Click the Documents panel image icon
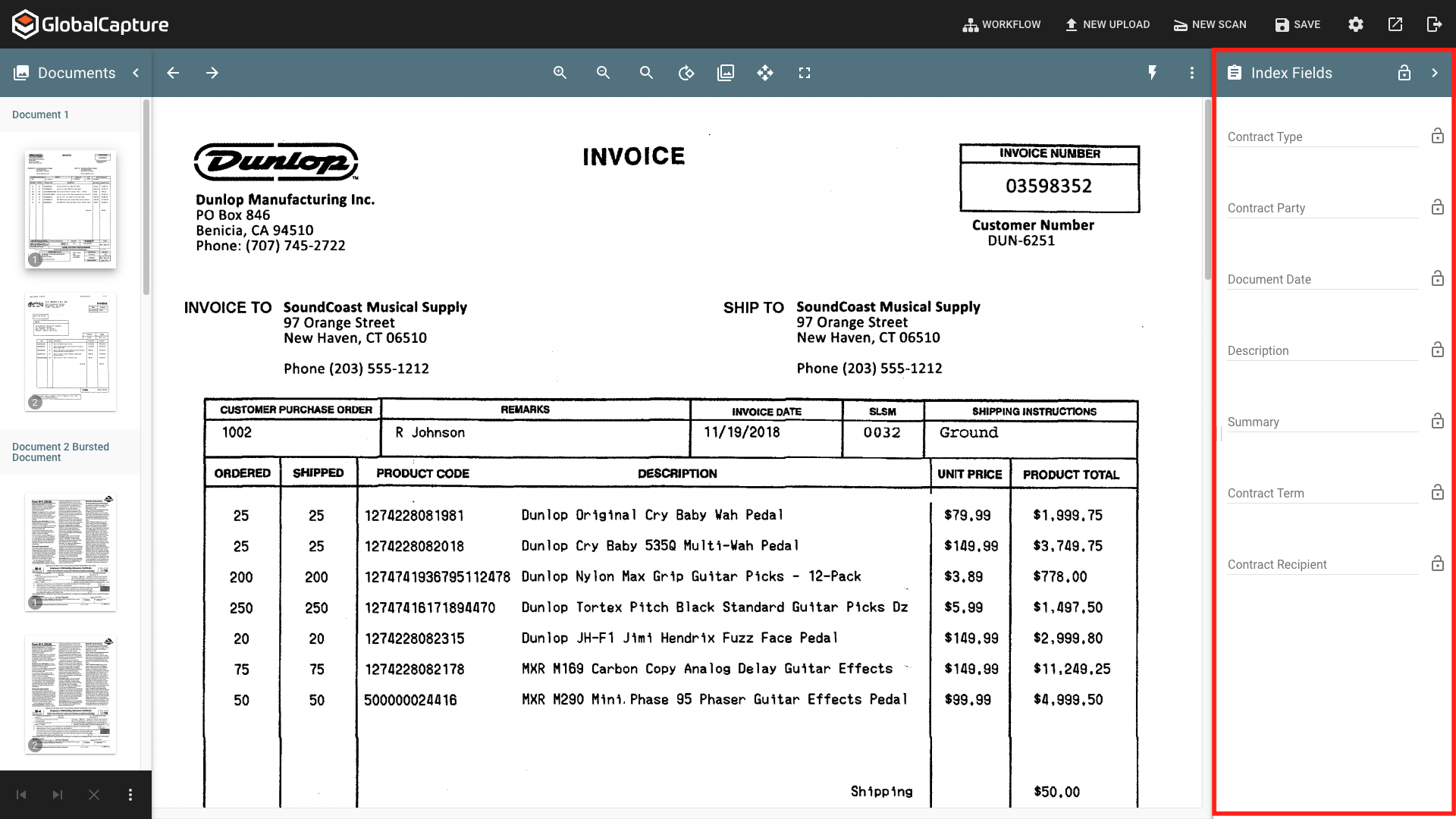 click(21, 73)
